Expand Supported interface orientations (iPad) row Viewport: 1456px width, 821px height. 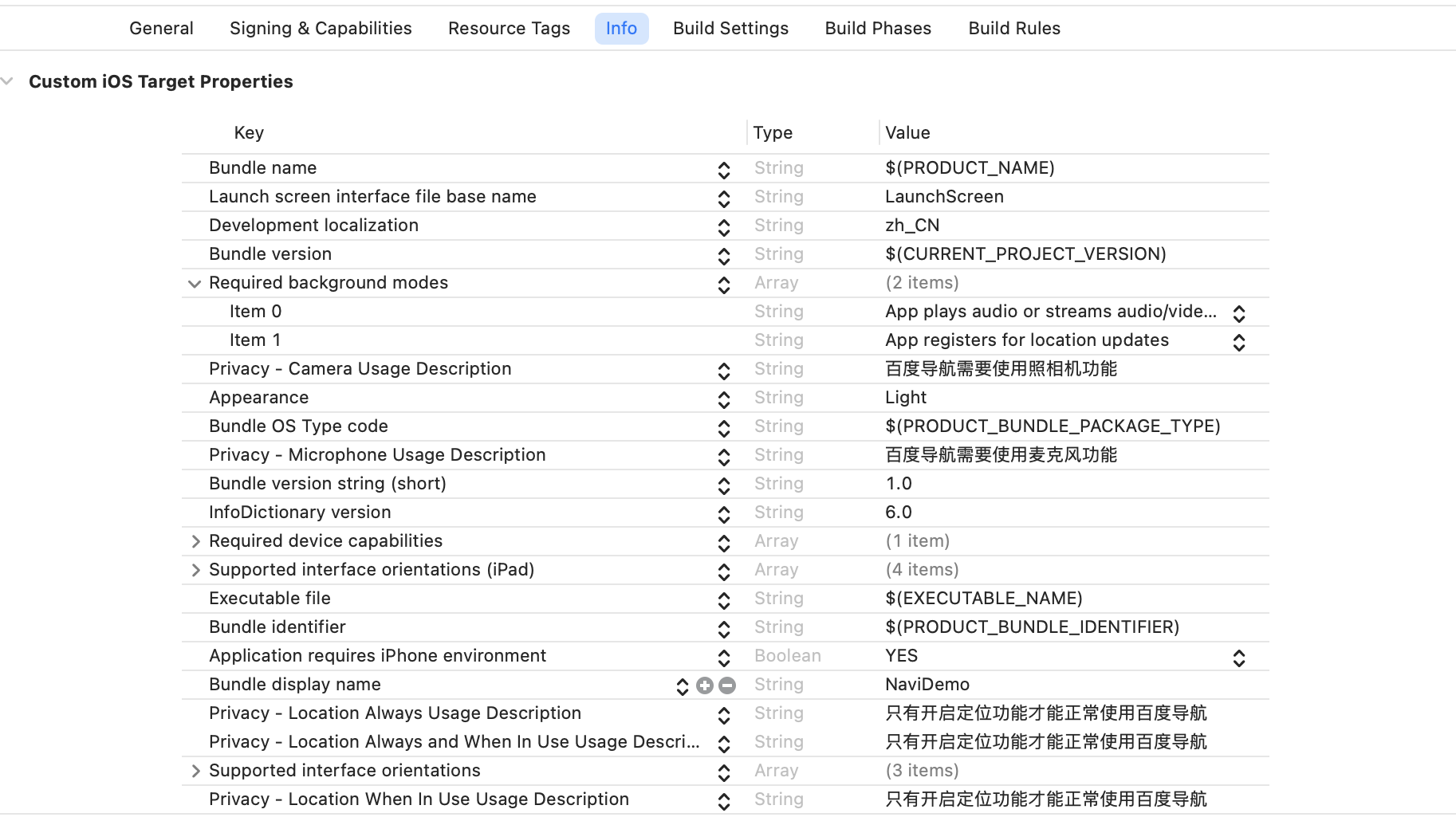195,570
